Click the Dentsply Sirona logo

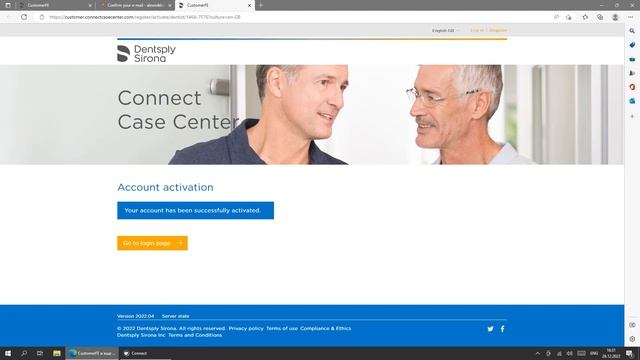click(146, 53)
